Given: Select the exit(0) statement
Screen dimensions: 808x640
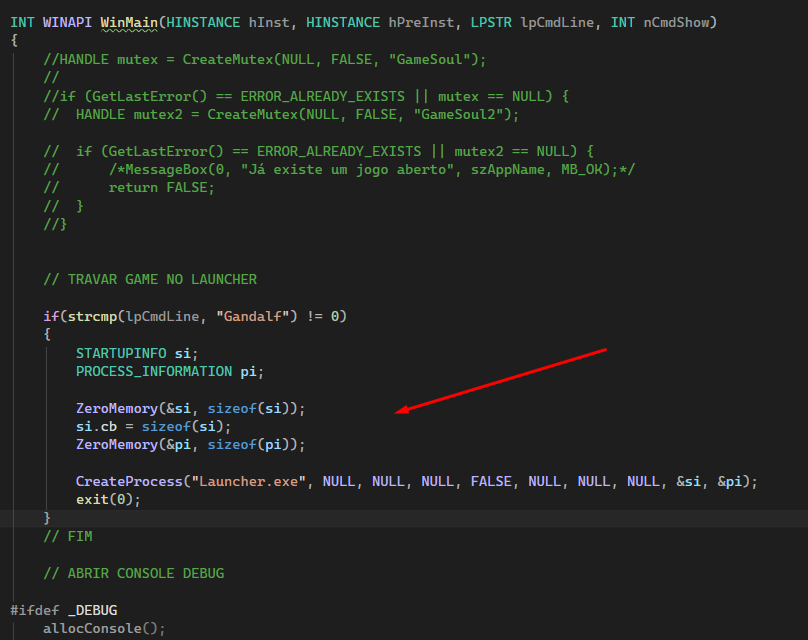Looking at the screenshot, I should tap(108, 499).
